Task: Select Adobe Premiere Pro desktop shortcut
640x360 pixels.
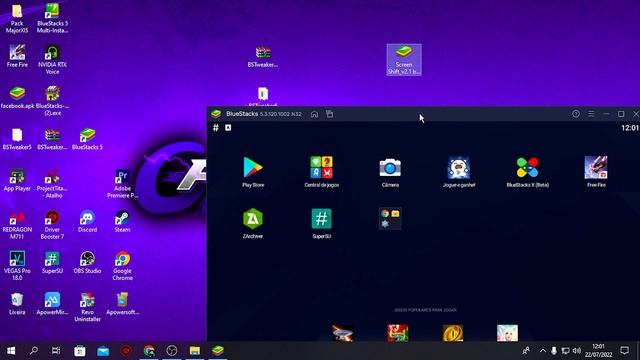Action: point(122,184)
